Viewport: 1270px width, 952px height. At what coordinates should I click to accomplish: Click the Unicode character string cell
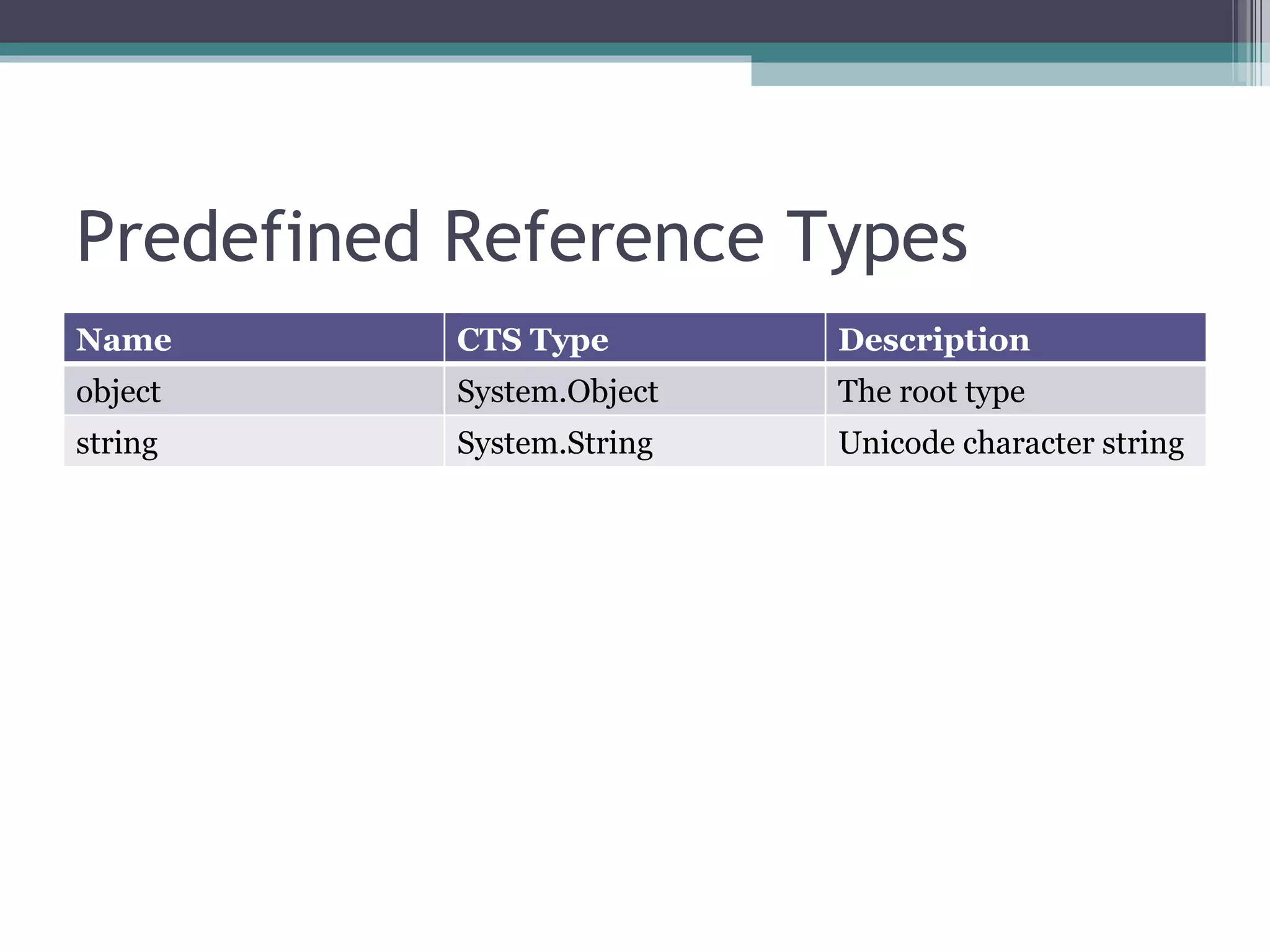click(x=1011, y=443)
